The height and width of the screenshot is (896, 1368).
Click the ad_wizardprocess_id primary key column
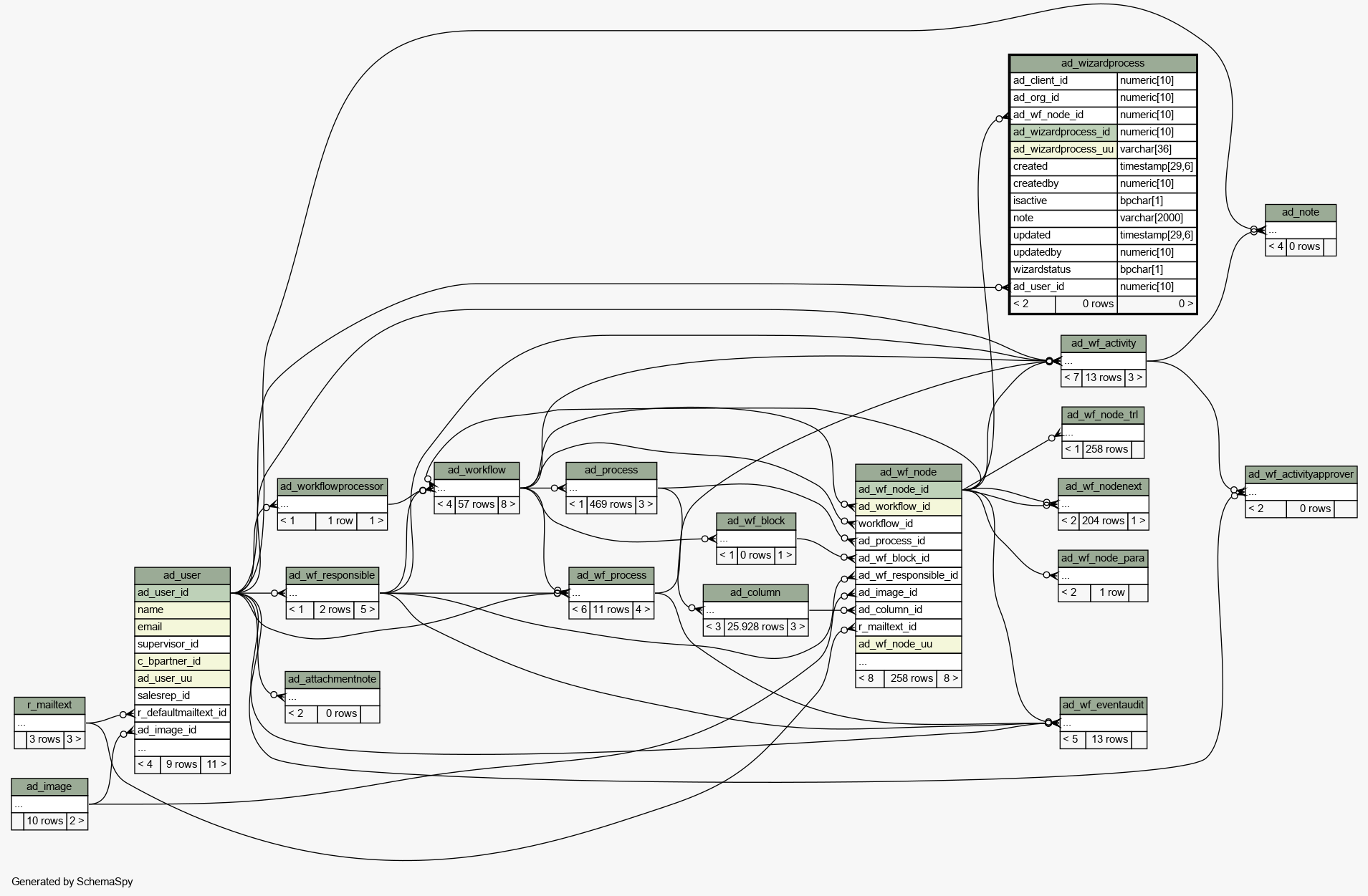click(1063, 133)
